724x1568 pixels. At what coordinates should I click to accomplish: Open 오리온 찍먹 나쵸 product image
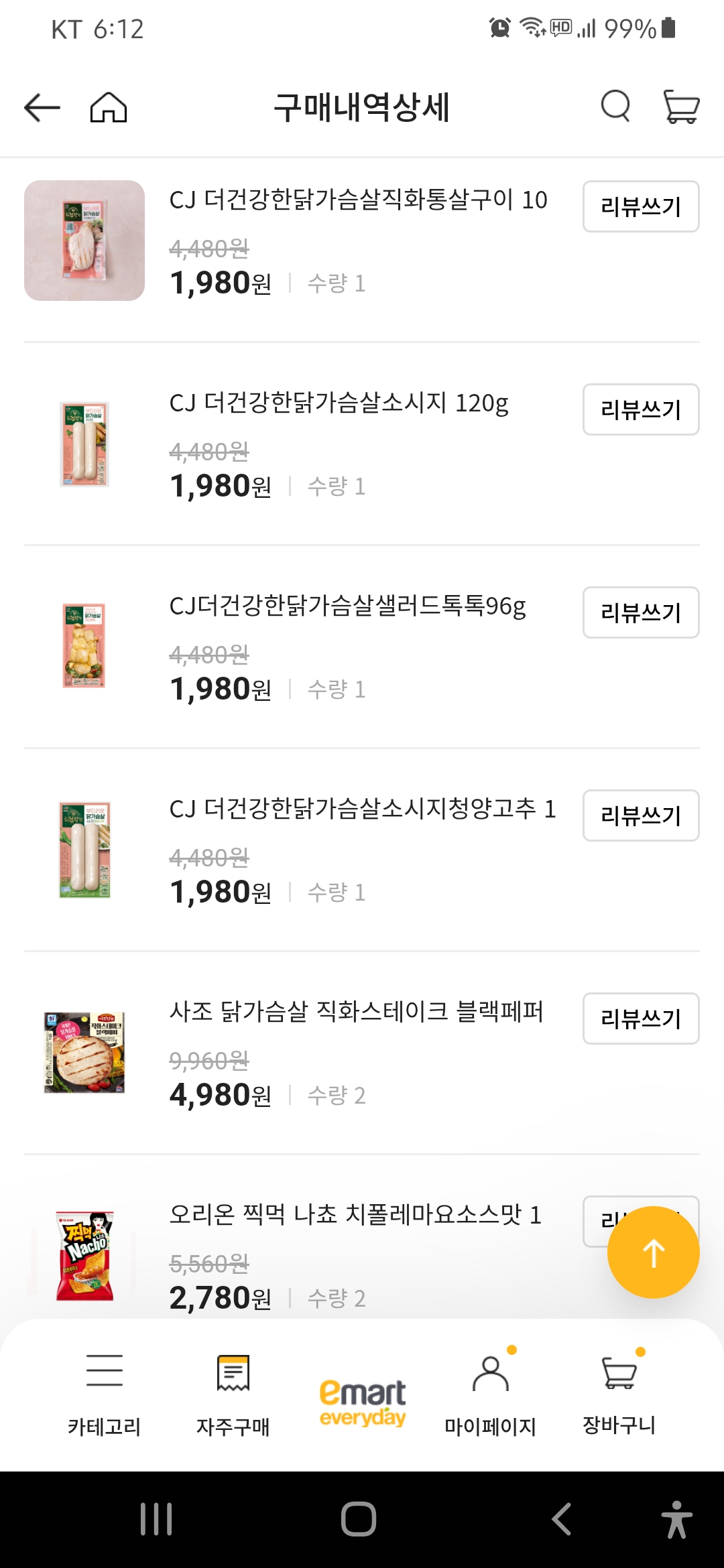tap(84, 1256)
